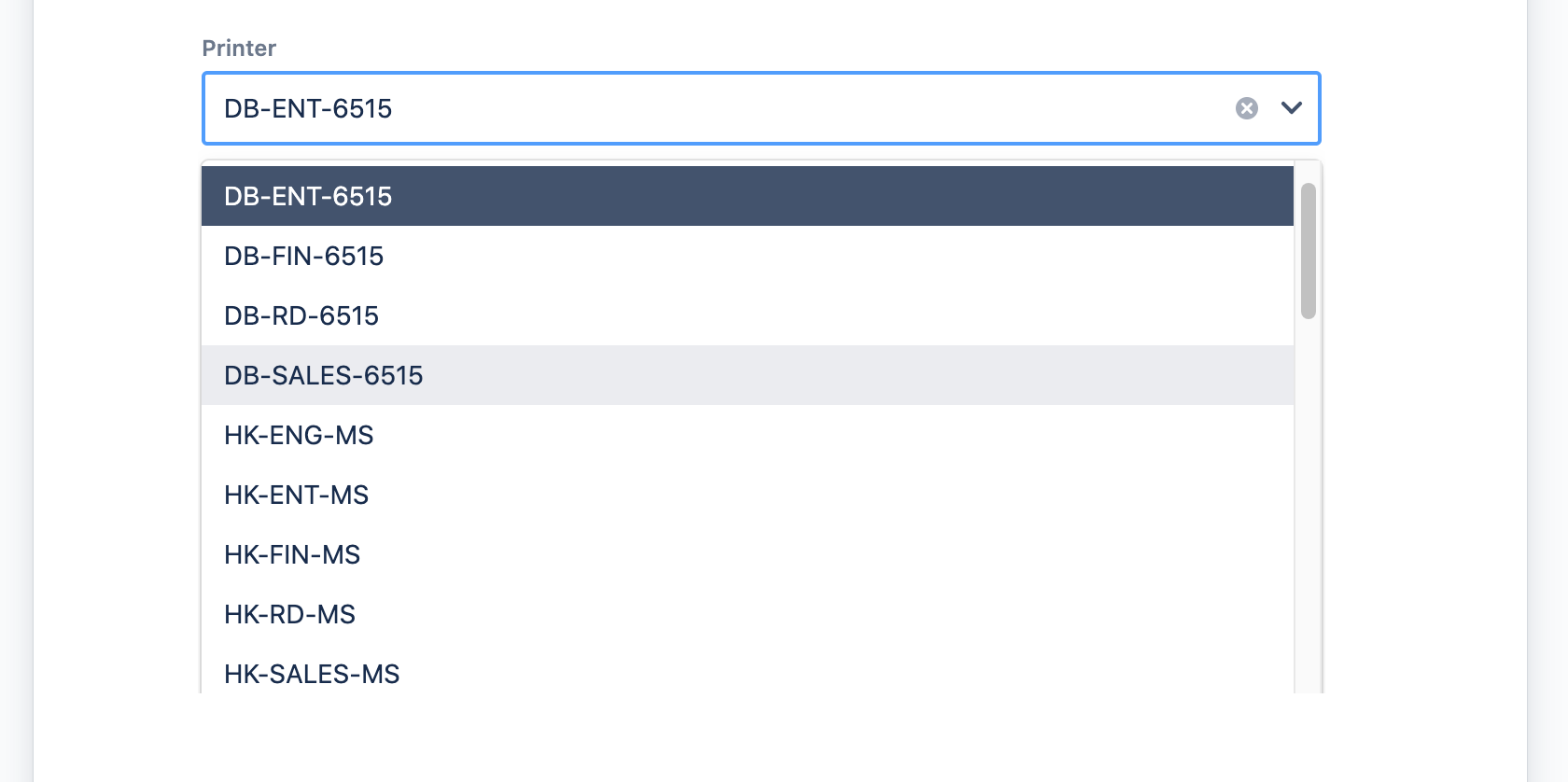The height and width of the screenshot is (782, 1568).
Task: Choose DB-FIN-6515 from the list
Action: click(x=747, y=256)
